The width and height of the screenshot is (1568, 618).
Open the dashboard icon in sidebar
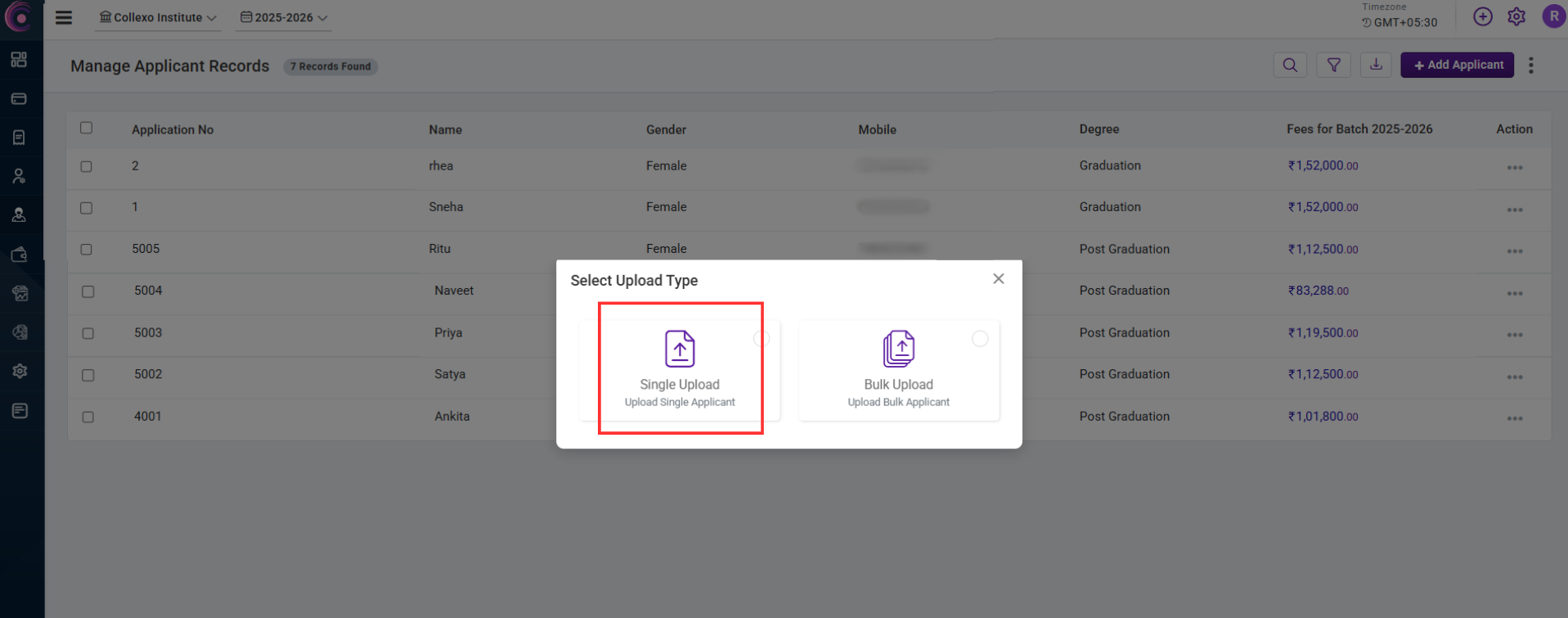pos(19,60)
